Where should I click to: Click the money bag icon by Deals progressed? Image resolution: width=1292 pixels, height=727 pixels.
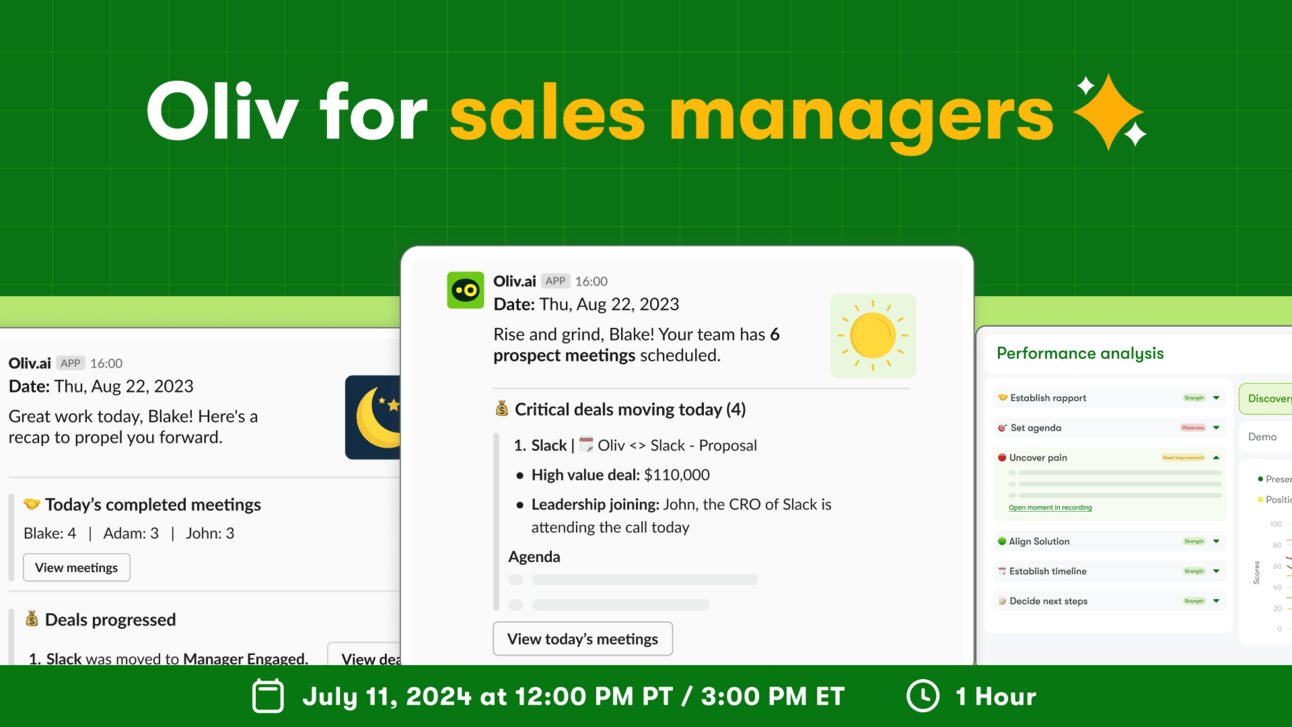tap(32, 619)
